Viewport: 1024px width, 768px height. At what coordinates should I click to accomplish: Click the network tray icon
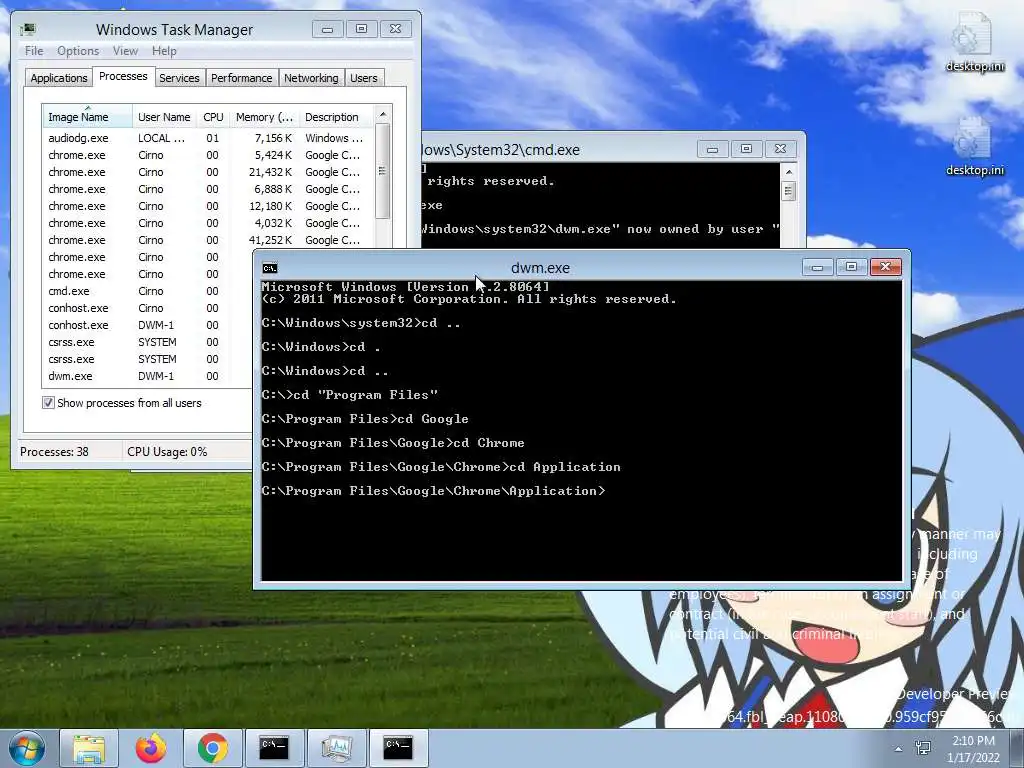923,748
